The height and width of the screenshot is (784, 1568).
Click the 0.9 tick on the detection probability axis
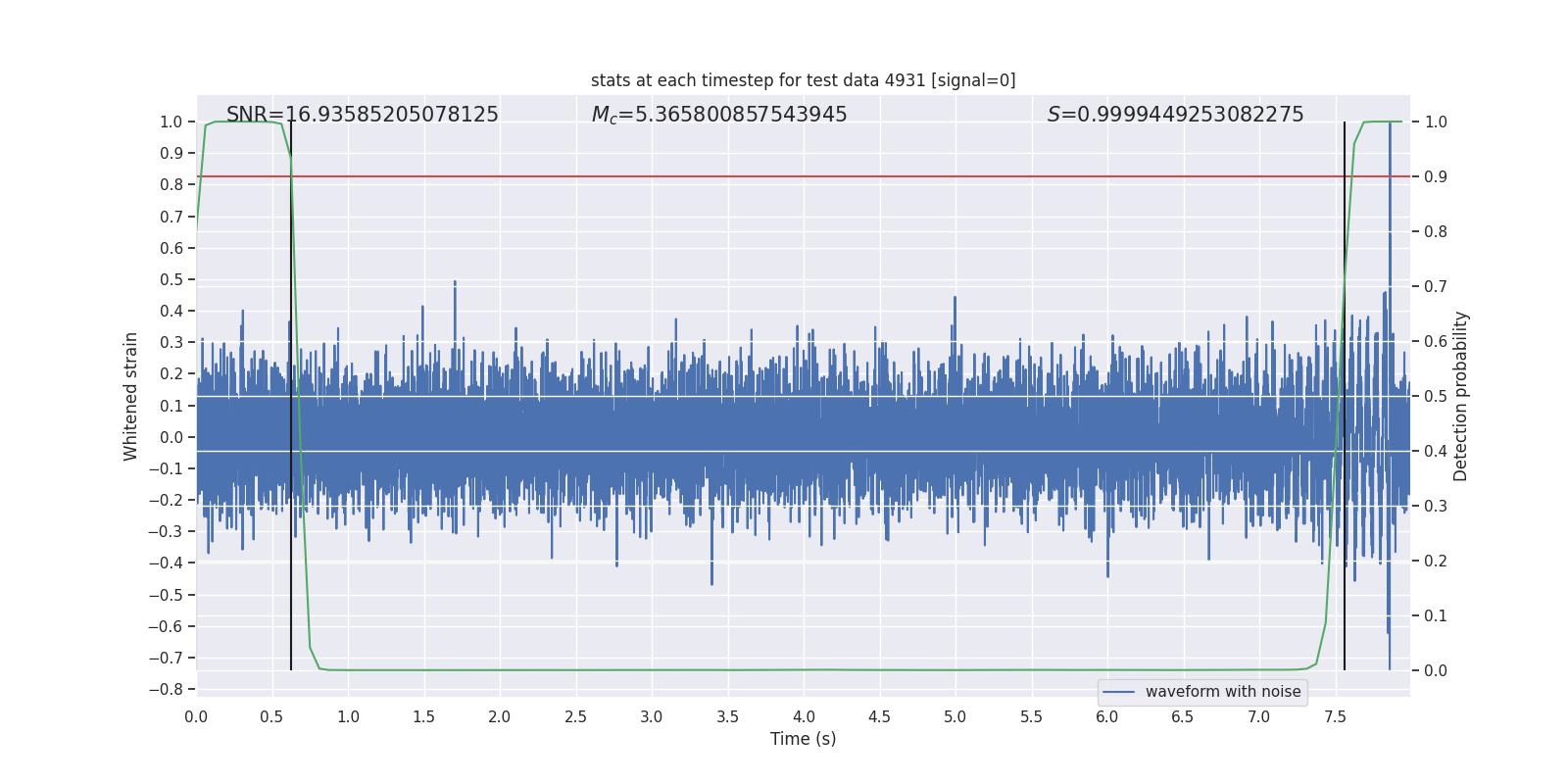(x=1436, y=176)
